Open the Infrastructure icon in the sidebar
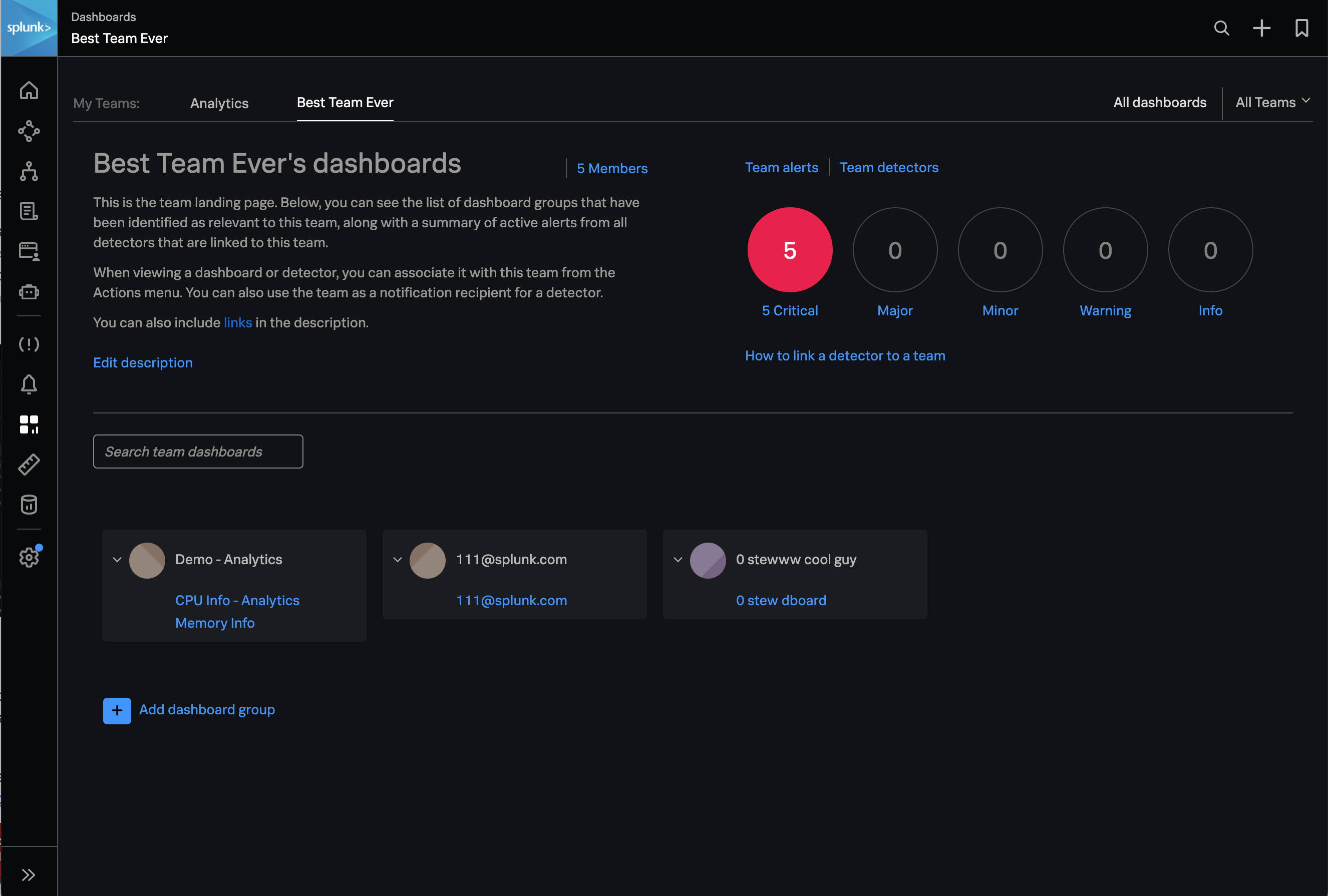This screenshot has height=896, width=1328. pos(29,172)
